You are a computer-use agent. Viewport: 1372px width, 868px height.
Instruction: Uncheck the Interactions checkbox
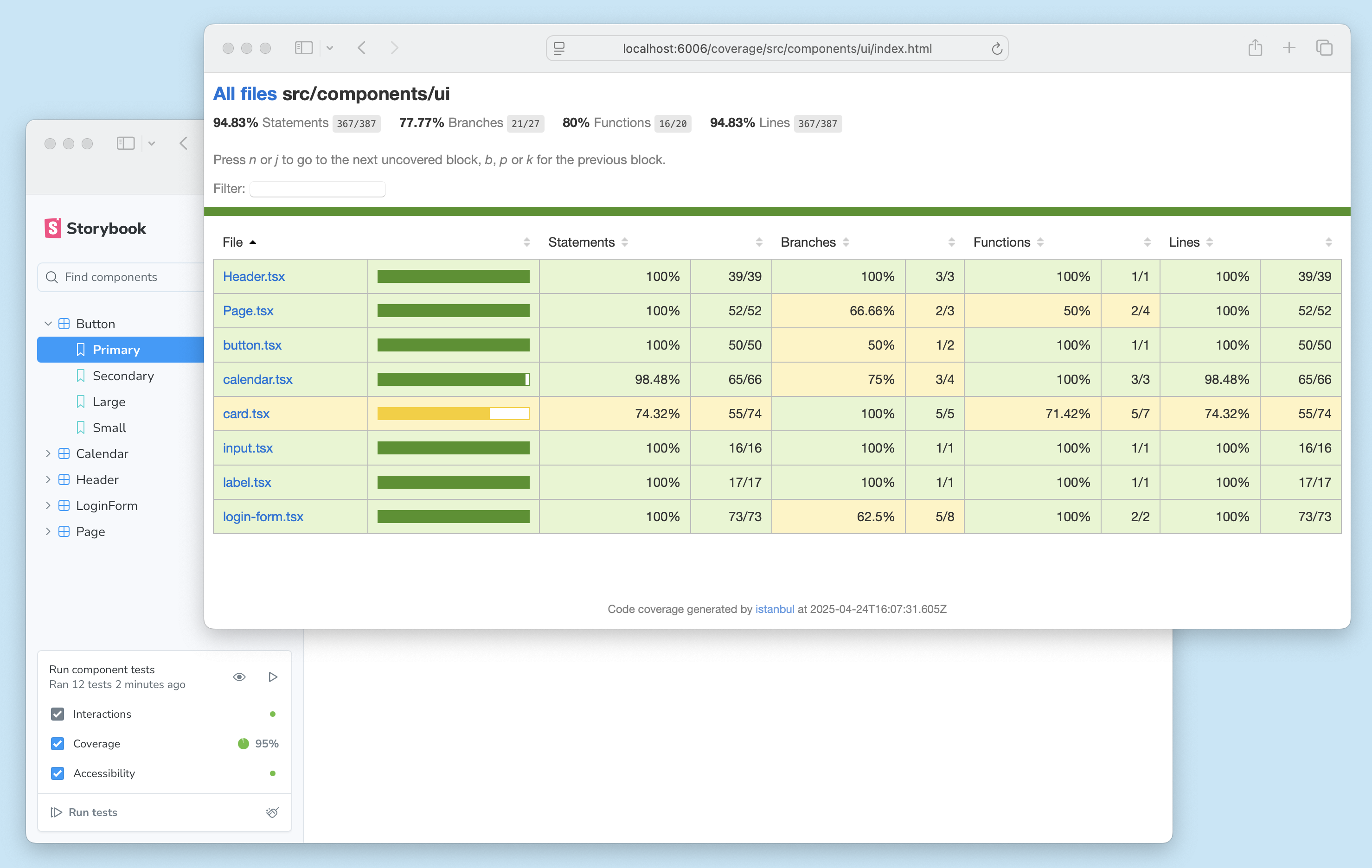point(58,714)
